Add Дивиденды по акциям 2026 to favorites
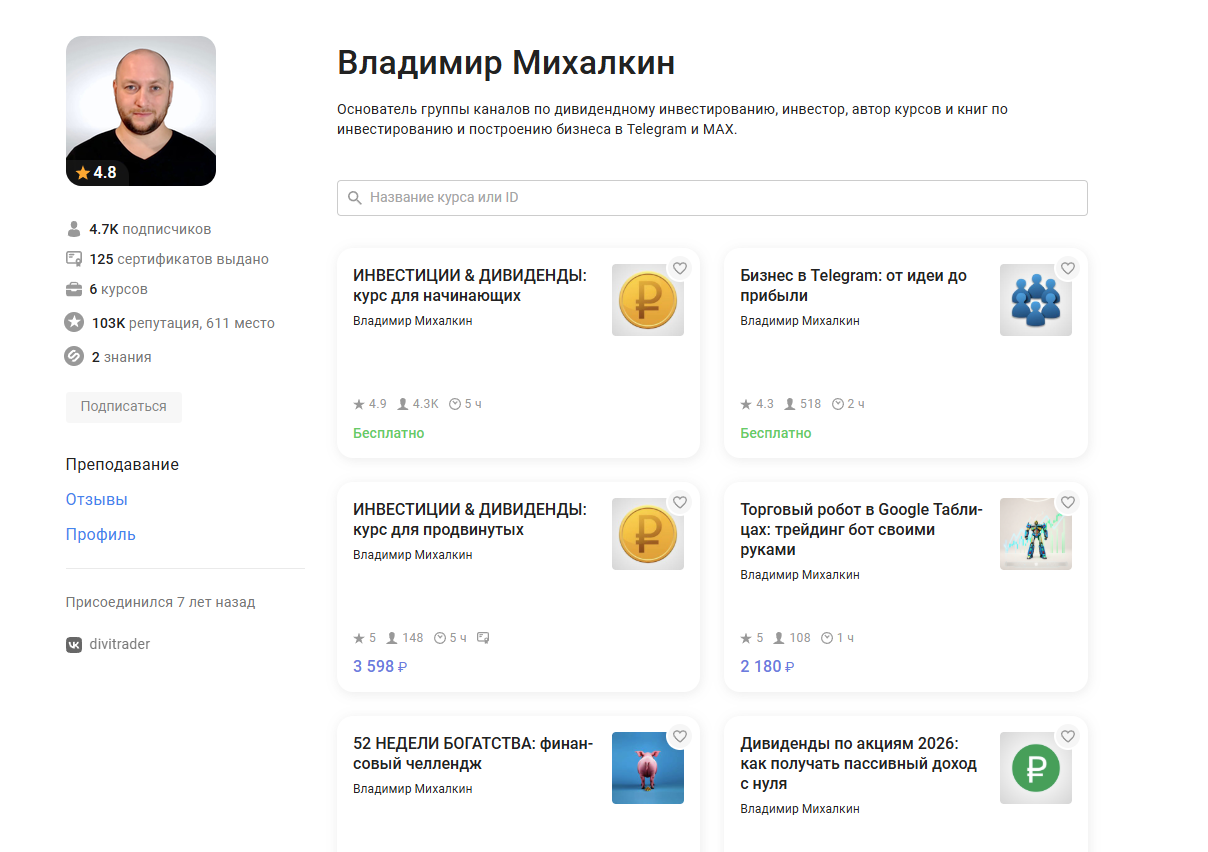1208x852 pixels. coord(1068,736)
